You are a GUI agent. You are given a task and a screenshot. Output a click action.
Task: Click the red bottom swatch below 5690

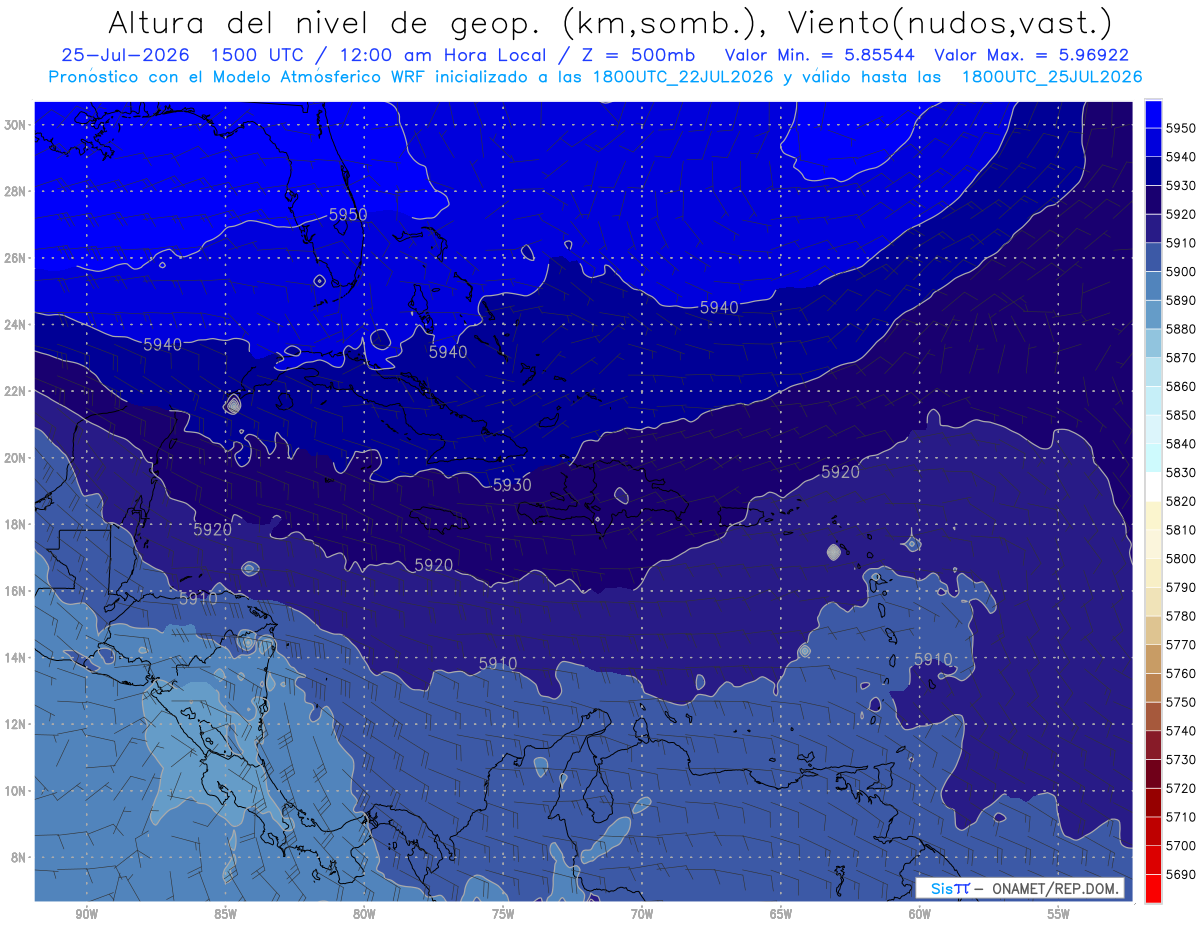[1153, 888]
